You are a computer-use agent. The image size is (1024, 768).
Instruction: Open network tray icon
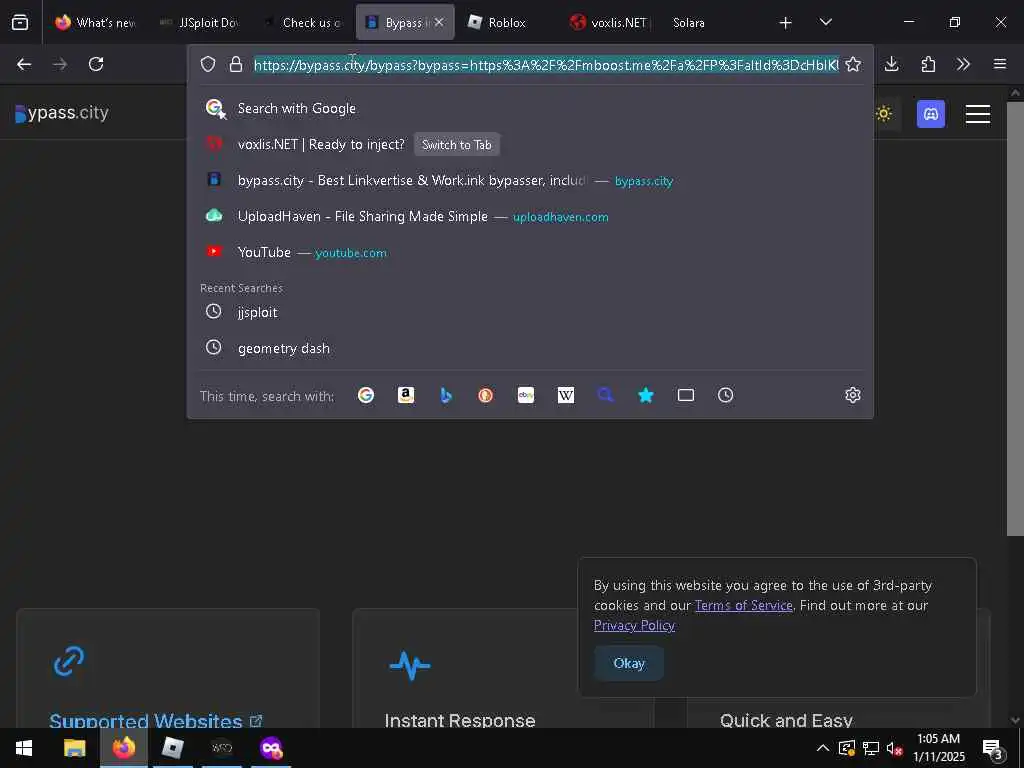click(871, 748)
